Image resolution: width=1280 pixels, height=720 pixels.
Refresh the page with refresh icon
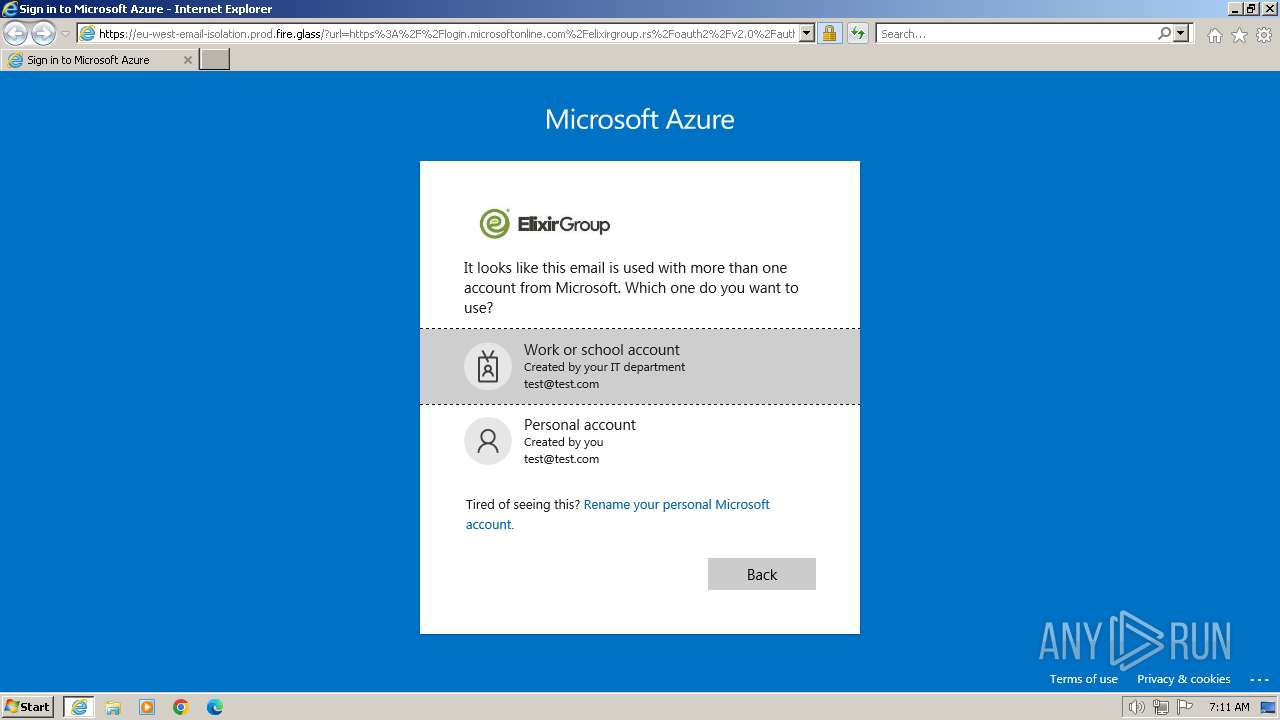pyautogui.click(x=858, y=34)
